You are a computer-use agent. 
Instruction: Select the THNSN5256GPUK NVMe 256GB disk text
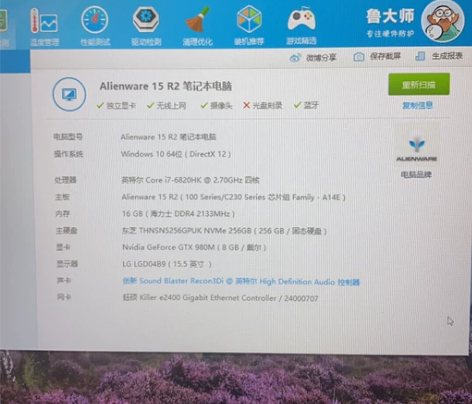click(x=224, y=231)
